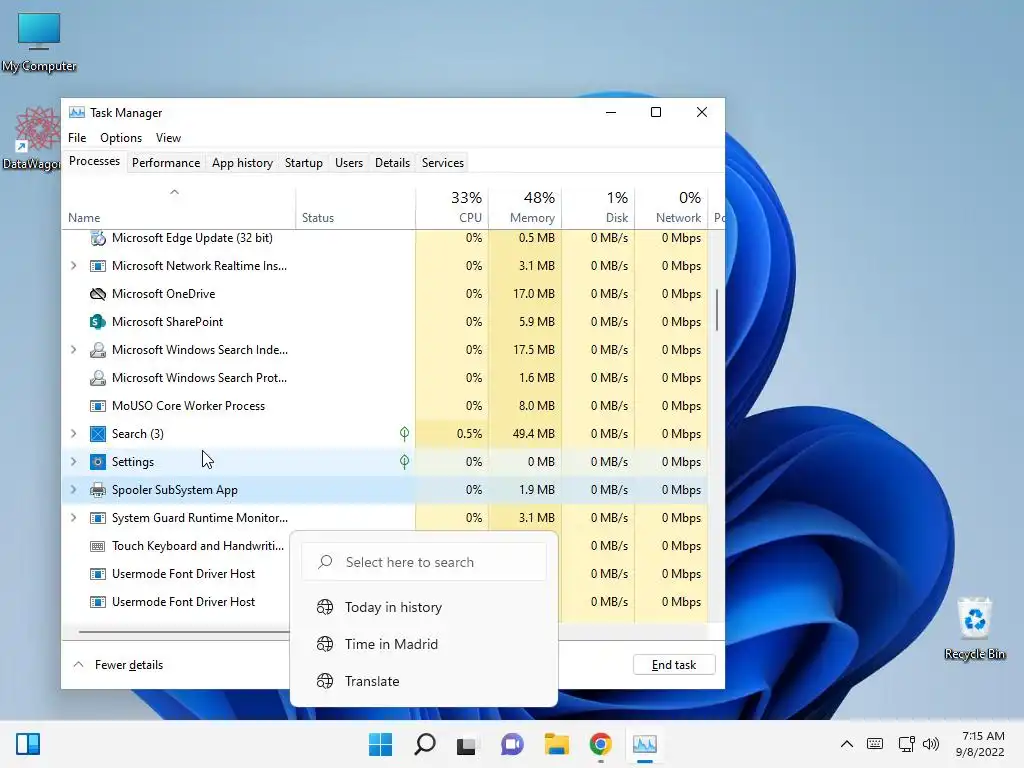Viewport: 1024px width, 768px height.
Task: Sort by the Network column header
Action: (671, 207)
